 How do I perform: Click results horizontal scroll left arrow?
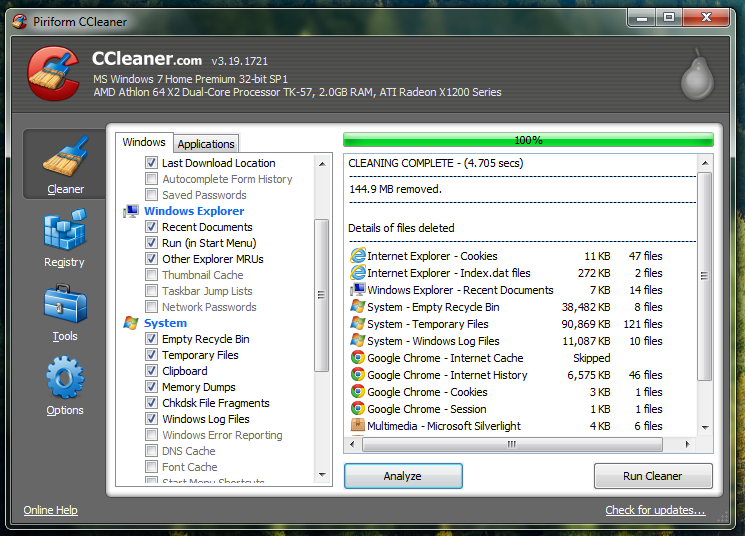coord(352,444)
